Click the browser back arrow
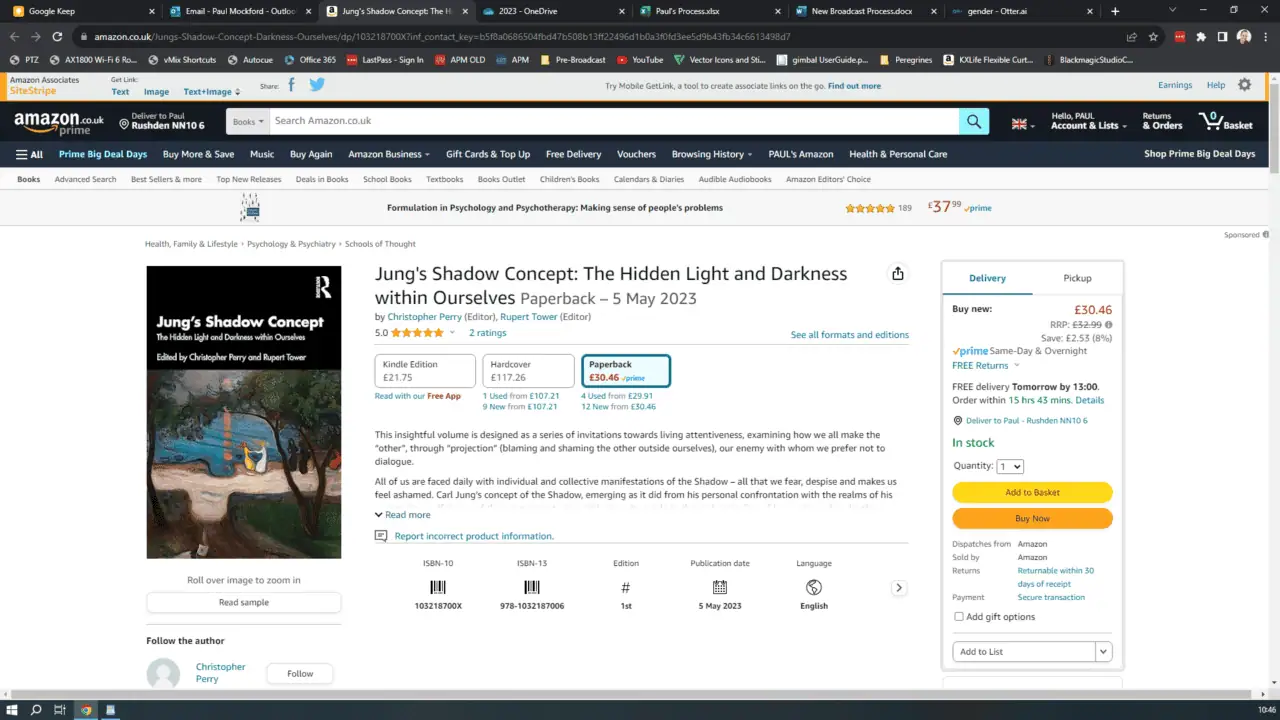Image resolution: width=1280 pixels, height=720 pixels. click(14, 37)
